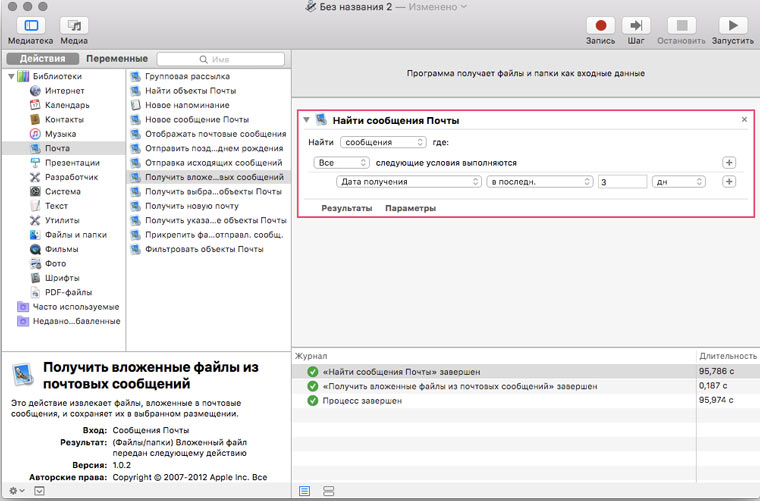Select Найти объекты Почты action
760x501 pixels.
tap(190, 91)
